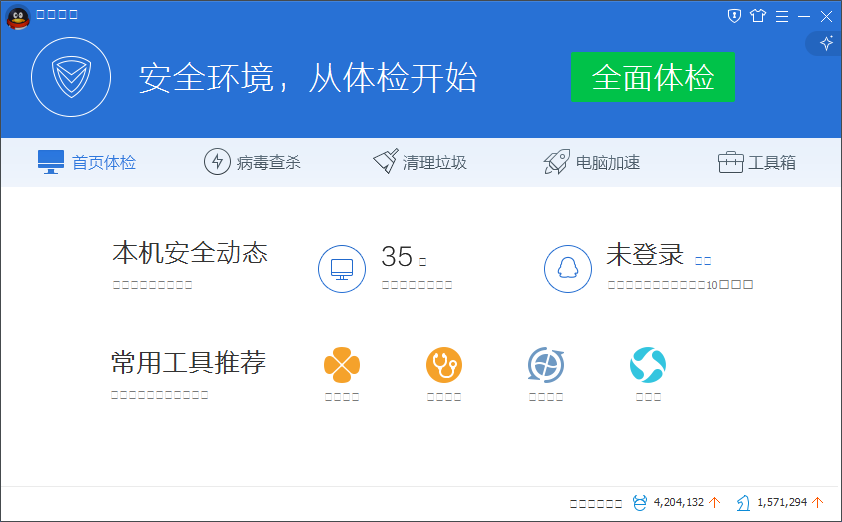Image resolution: width=842 pixels, height=522 pixels.
Task: Click the green 全面体检 button
Action: (x=652, y=77)
